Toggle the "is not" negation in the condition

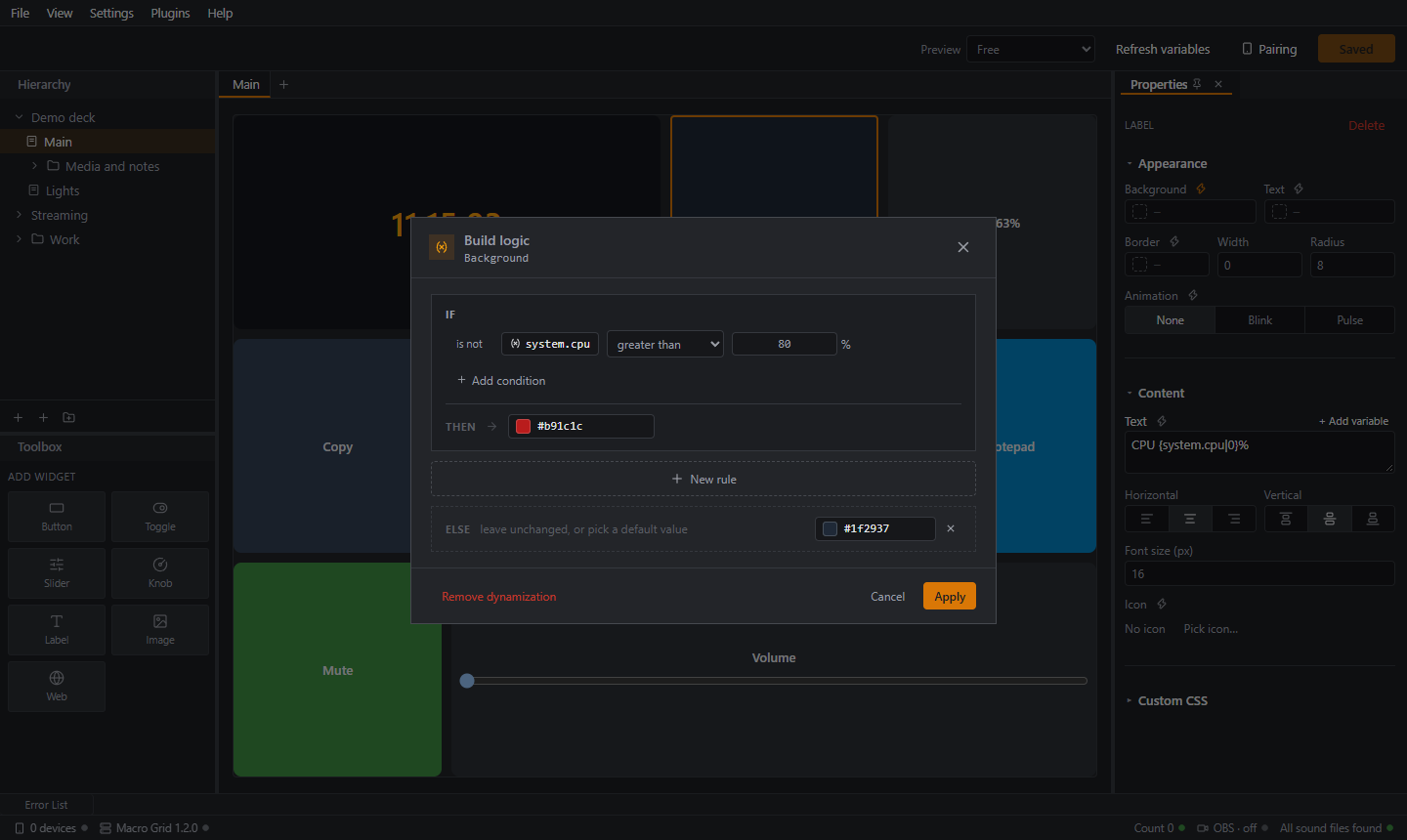point(469,344)
